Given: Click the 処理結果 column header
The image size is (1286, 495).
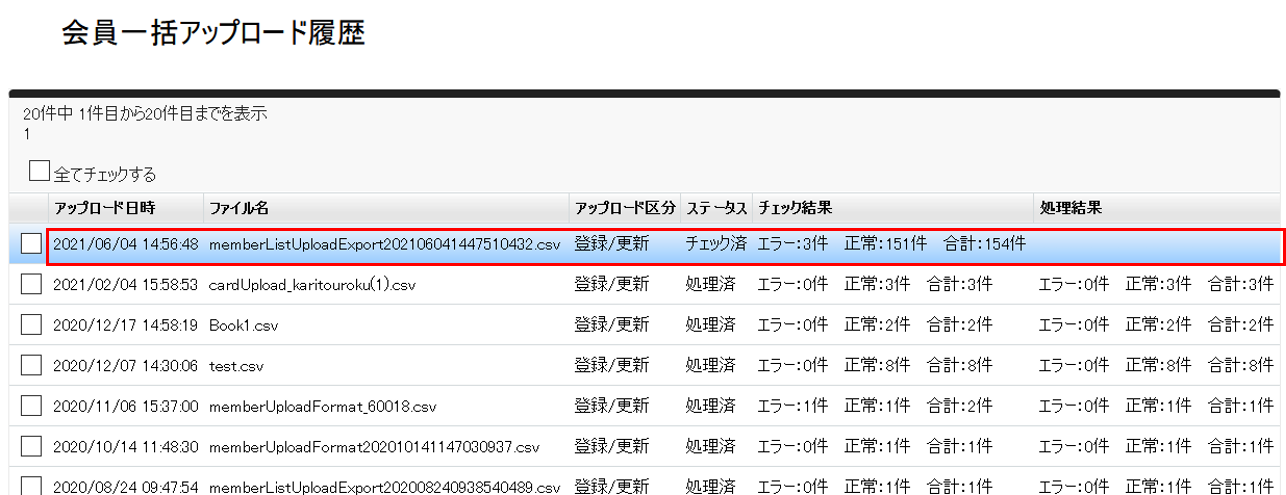Looking at the screenshot, I should 1070,208.
